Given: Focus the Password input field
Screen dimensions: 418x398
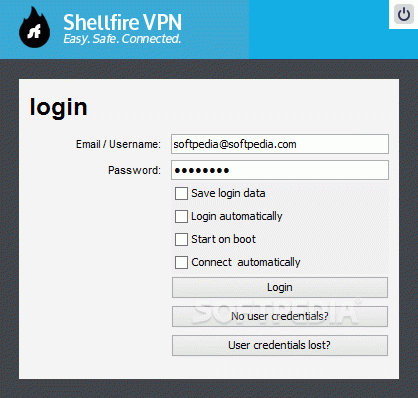Looking at the screenshot, I should pos(280,170).
